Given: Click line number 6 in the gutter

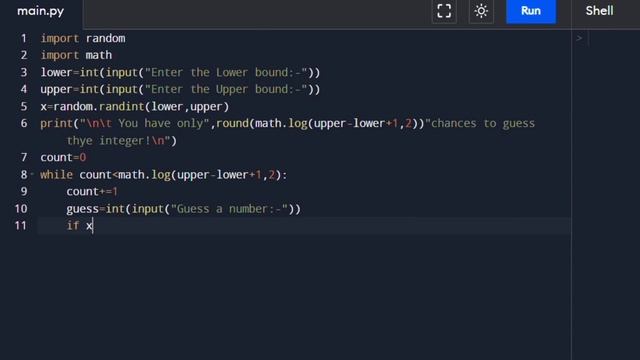Looking at the screenshot, I should pyautogui.click(x=24, y=123).
